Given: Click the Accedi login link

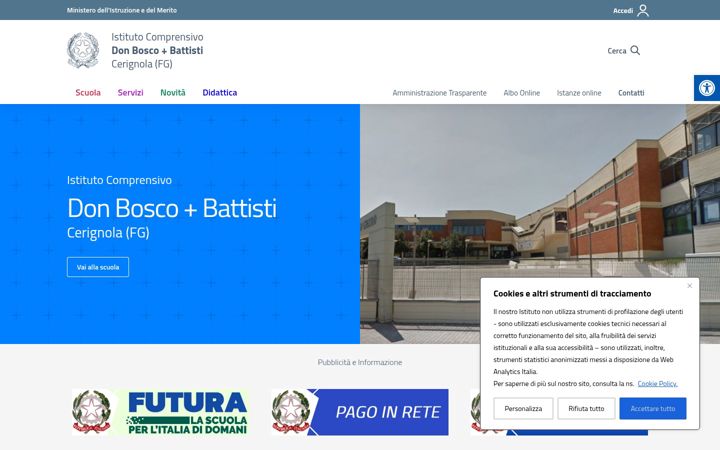Looking at the screenshot, I should click(623, 11).
